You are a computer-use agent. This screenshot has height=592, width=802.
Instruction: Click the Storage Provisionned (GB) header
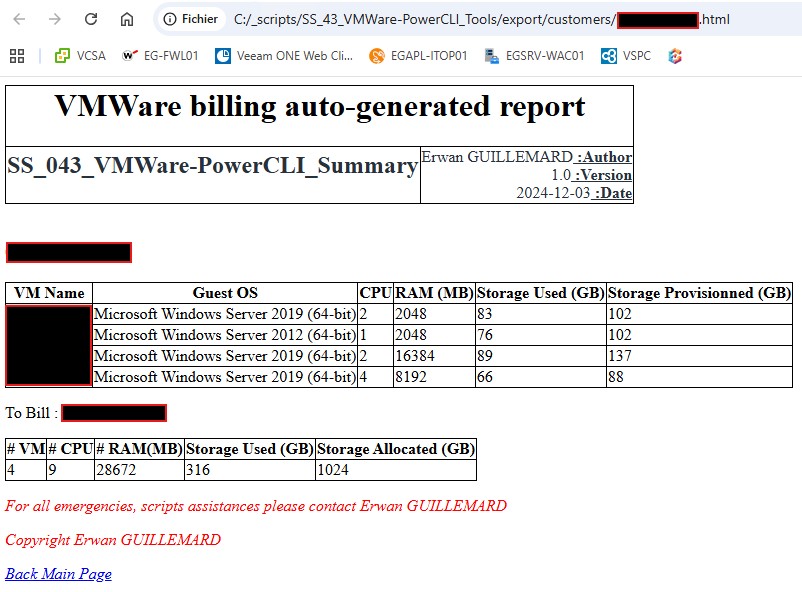click(x=699, y=293)
